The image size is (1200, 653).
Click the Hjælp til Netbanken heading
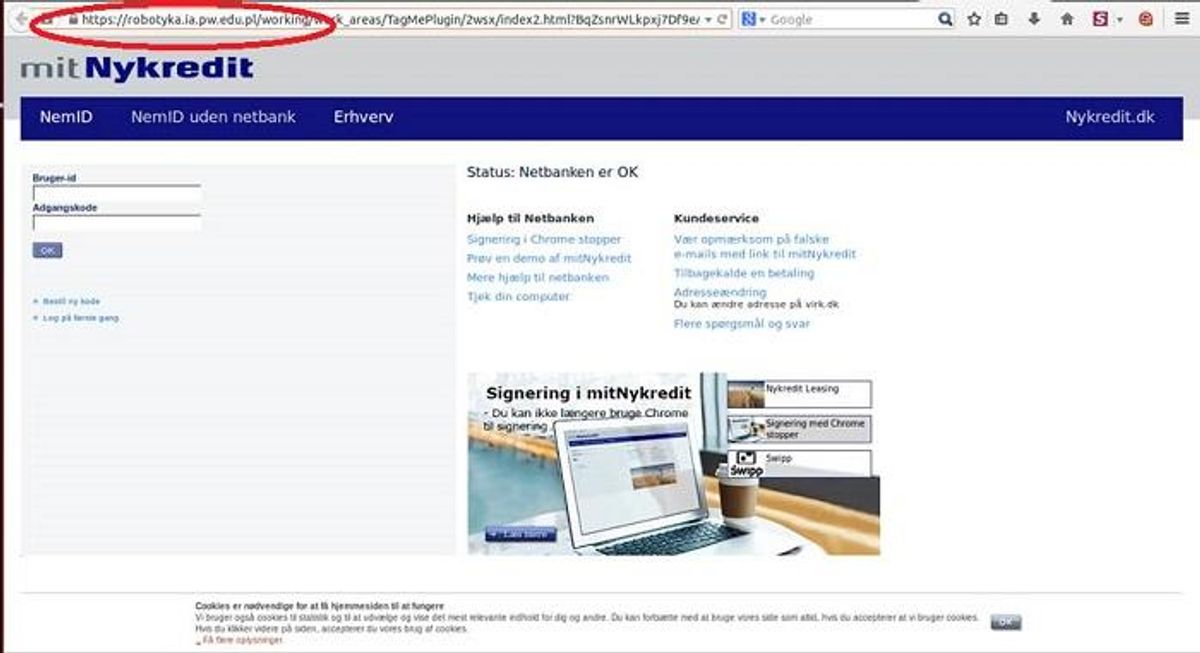(530, 218)
